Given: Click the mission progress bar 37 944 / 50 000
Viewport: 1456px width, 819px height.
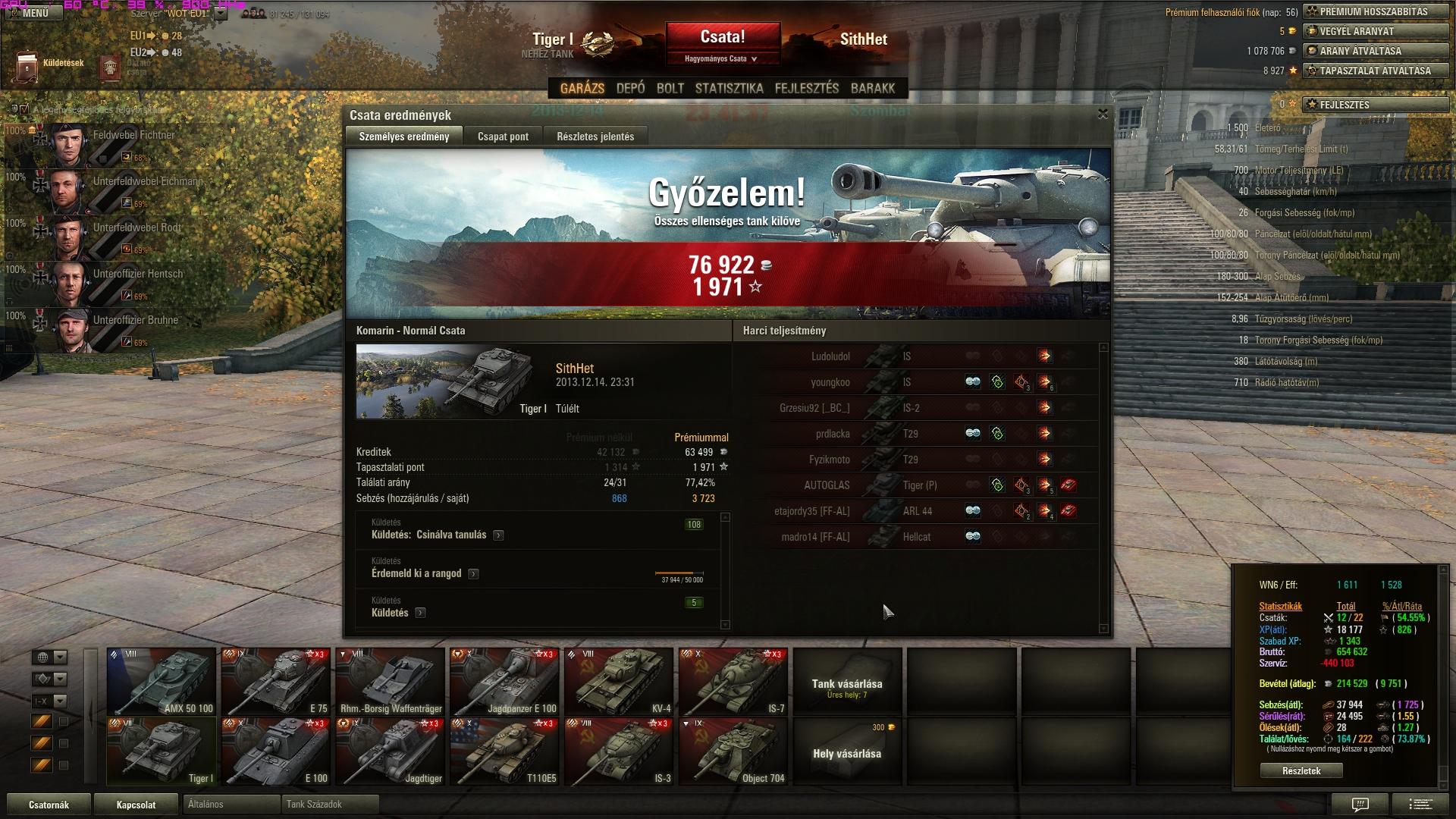Looking at the screenshot, I should (x=679, y=573).
